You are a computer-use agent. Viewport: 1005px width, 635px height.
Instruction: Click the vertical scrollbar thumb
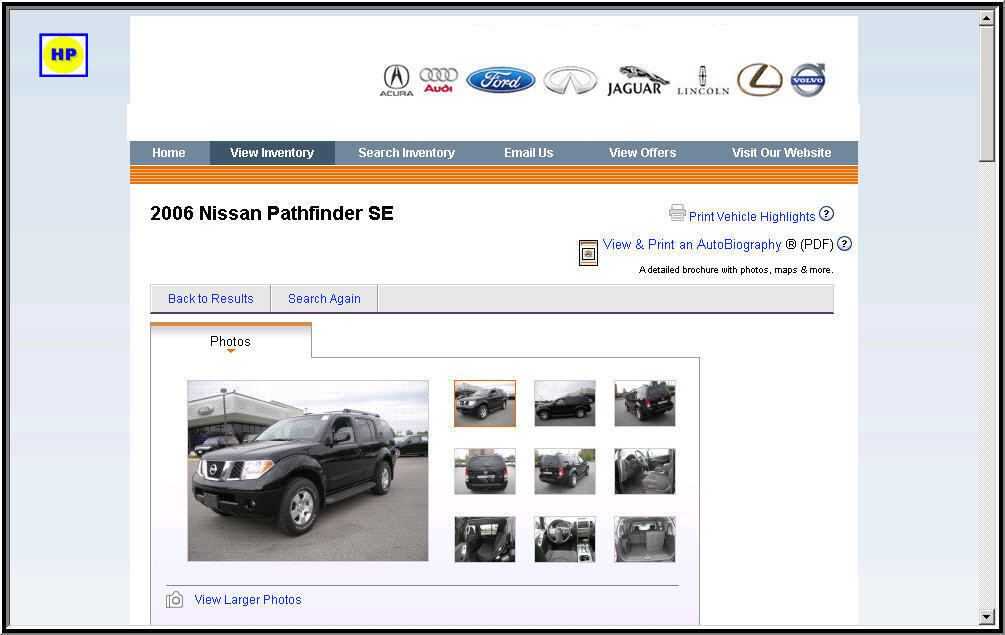coord(986,94)
